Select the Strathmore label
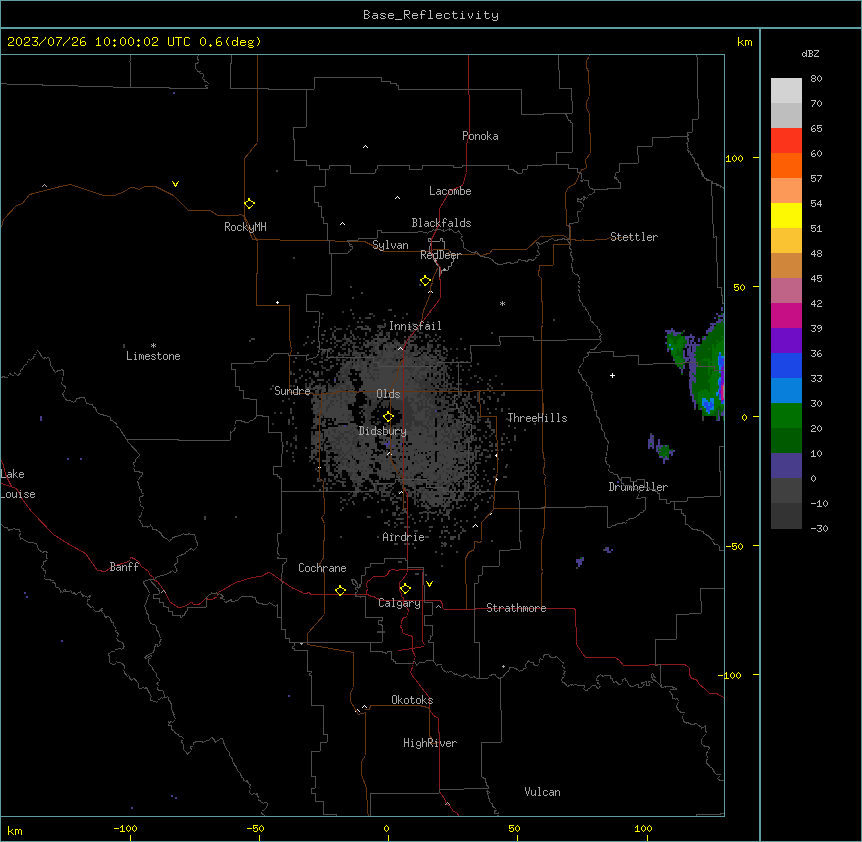862x842 pixels. (x=516, y=608)
